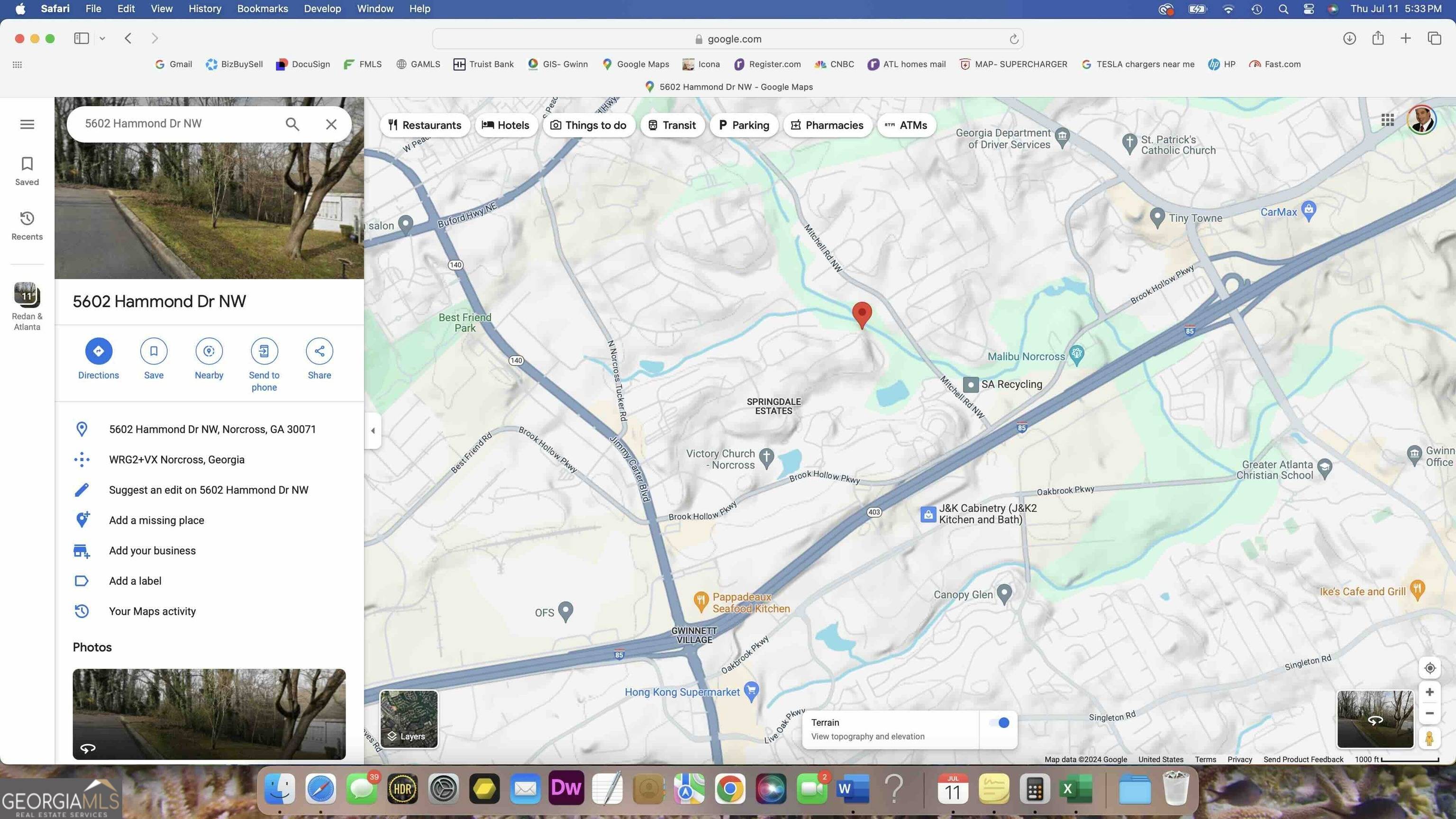Click the show your location button
The height and width of the screenshot is (819, 1456).
pyautogui.click(x=1429, y=668)
